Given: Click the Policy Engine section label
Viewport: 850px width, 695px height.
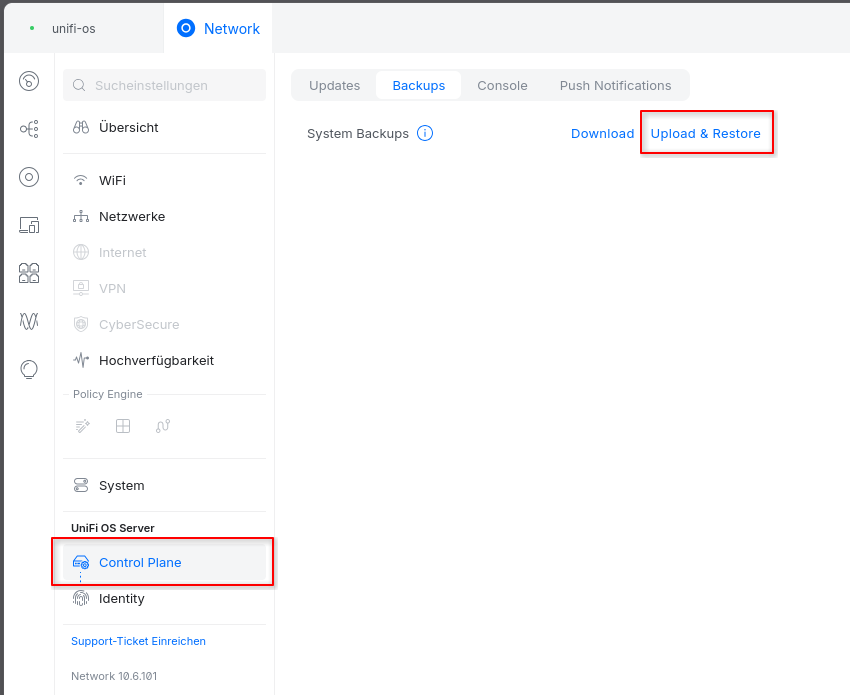Looking at the screenshot, I should tap(107, 394).
